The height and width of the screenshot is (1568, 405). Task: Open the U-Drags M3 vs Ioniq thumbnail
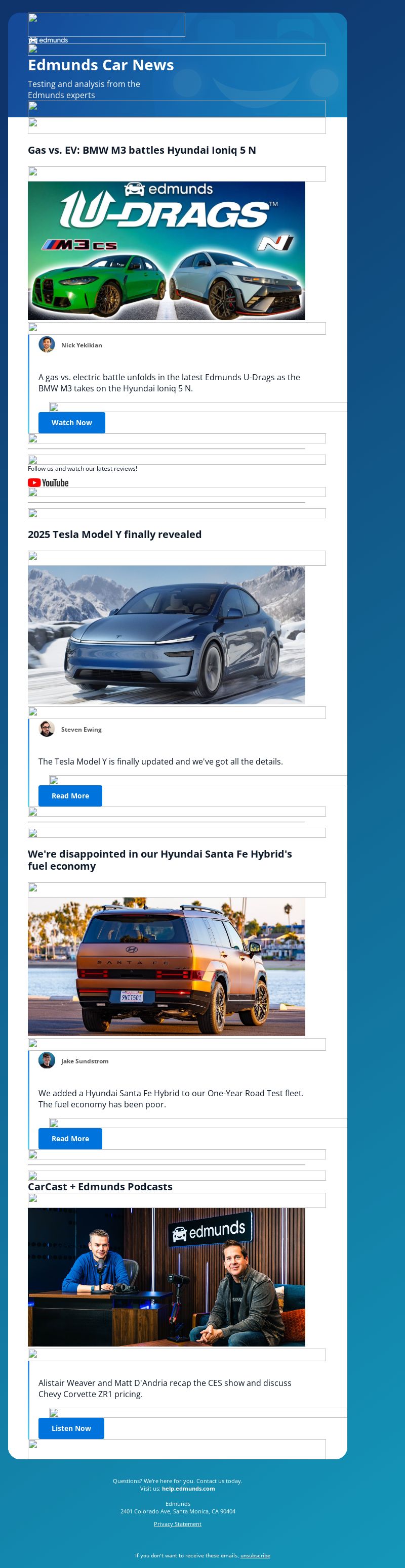click(x=166, y=251)
